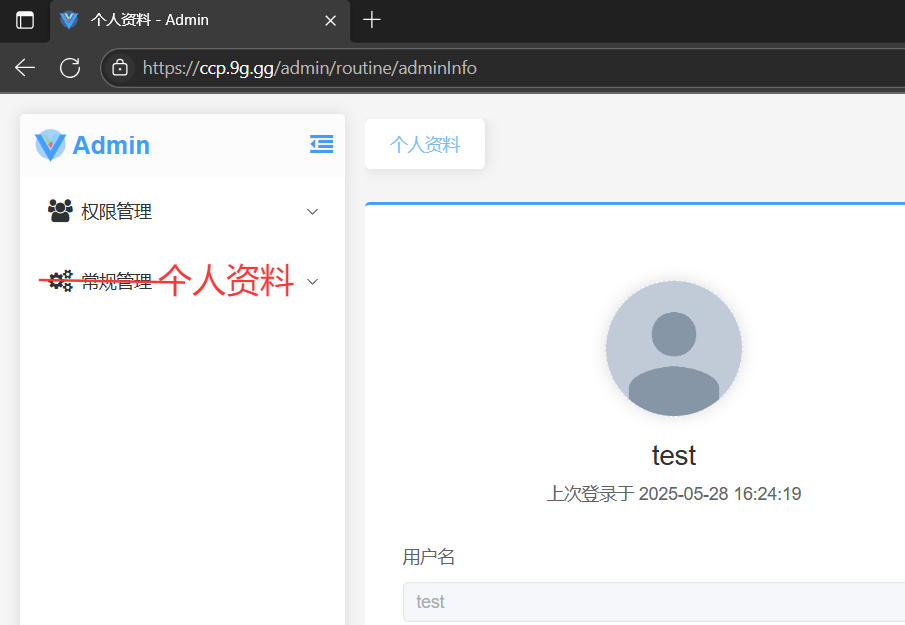The height and width of the screenshot is (625, 905).
Task: Open a new browser tab with plus icon
Action: point(372,20)
